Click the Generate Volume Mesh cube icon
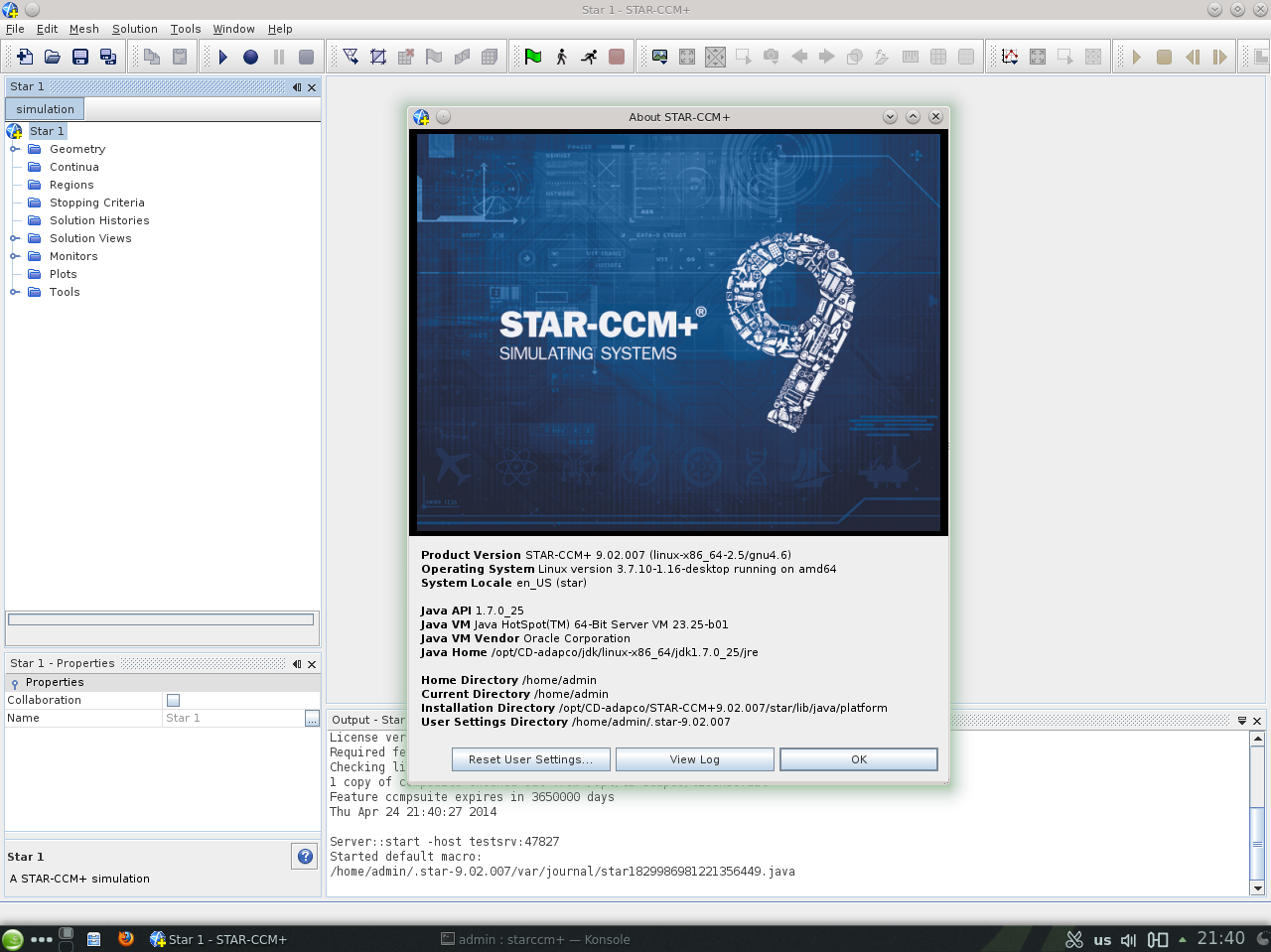Viewport: 1271px width, 952px height. (490, 57)
